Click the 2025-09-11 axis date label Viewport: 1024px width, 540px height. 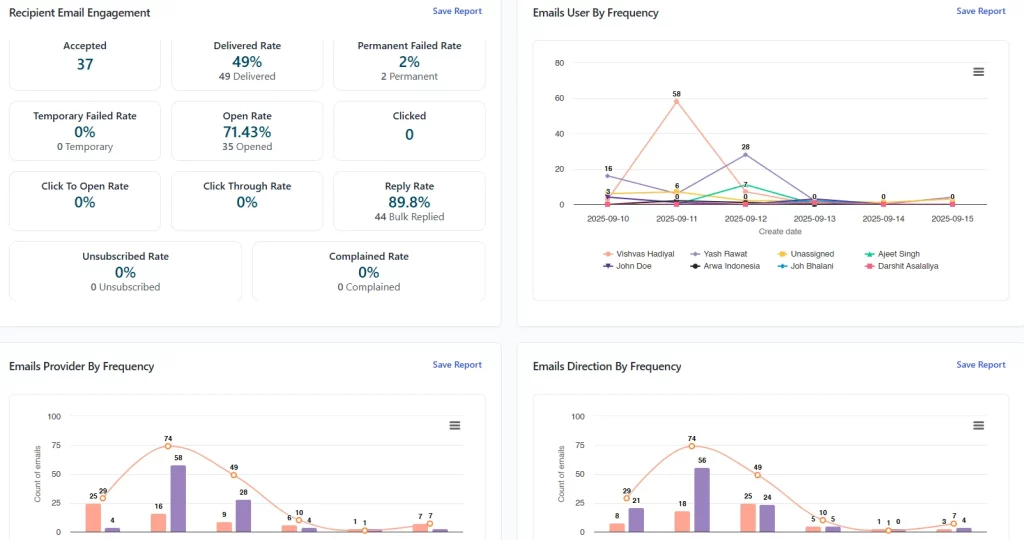(677, 219)
